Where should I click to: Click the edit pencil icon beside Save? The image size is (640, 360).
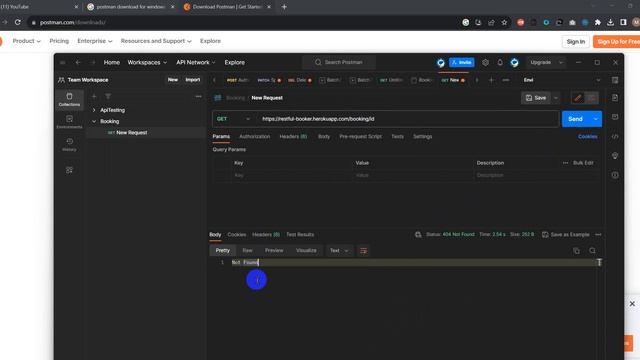pos(578,98)
